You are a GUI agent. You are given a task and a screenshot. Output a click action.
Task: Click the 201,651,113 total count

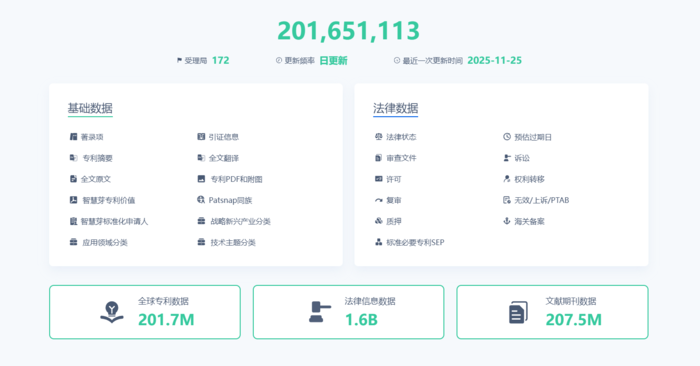pos(349,31)
